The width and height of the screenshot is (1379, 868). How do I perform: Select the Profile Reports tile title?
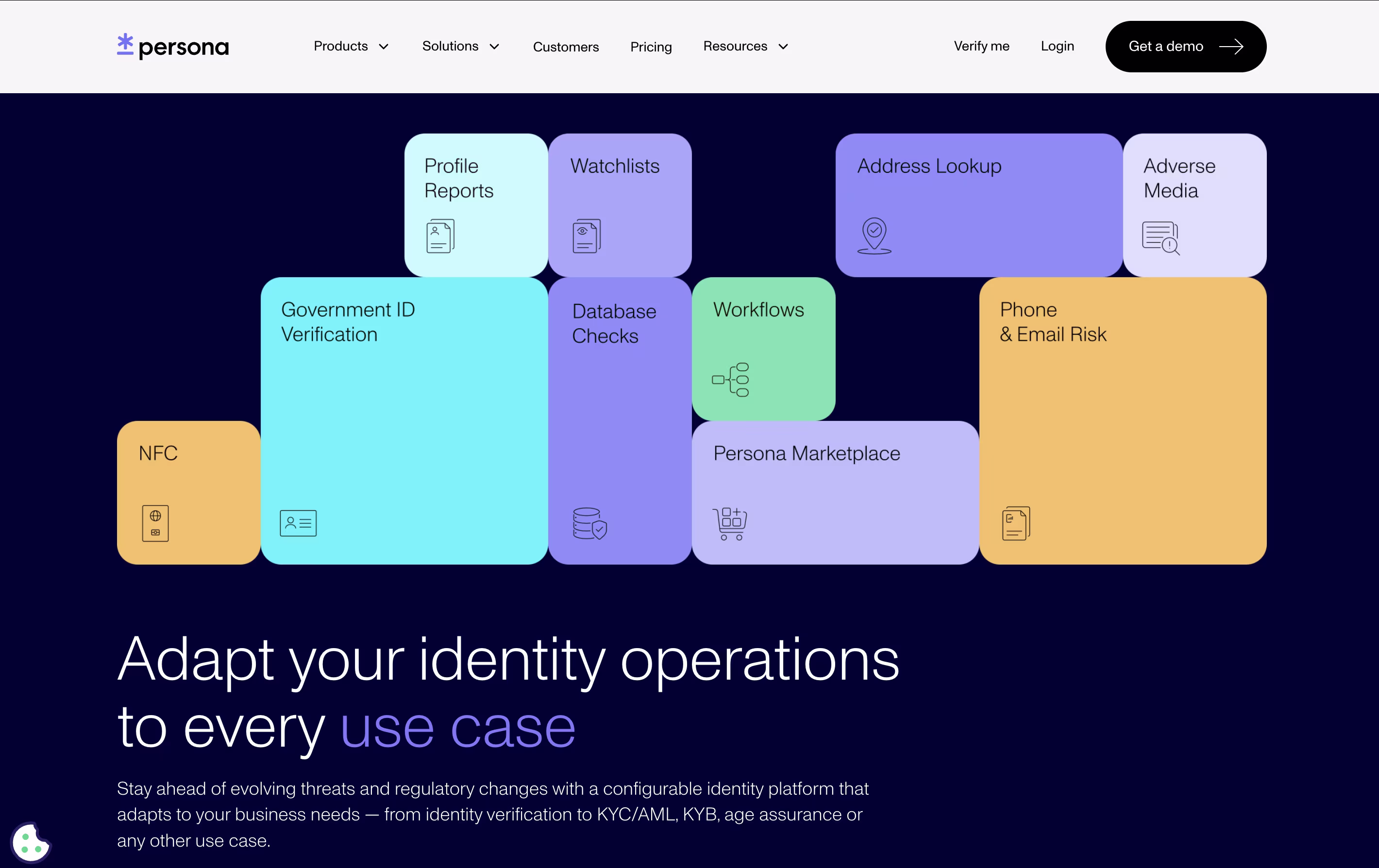pos(459,178)
